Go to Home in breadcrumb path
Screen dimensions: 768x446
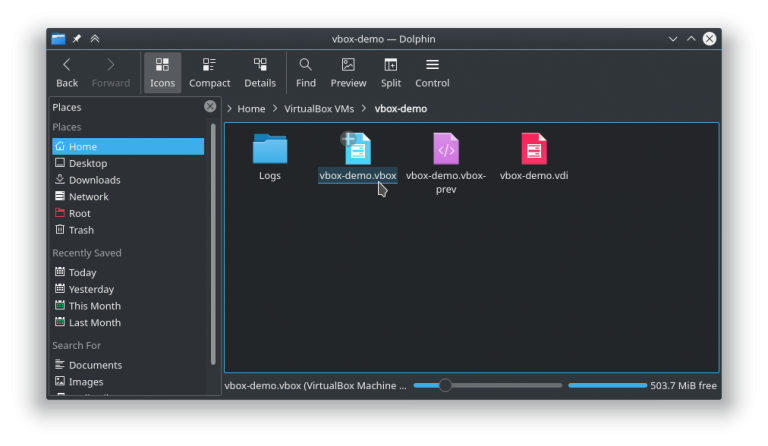click(x=251, y=109)
